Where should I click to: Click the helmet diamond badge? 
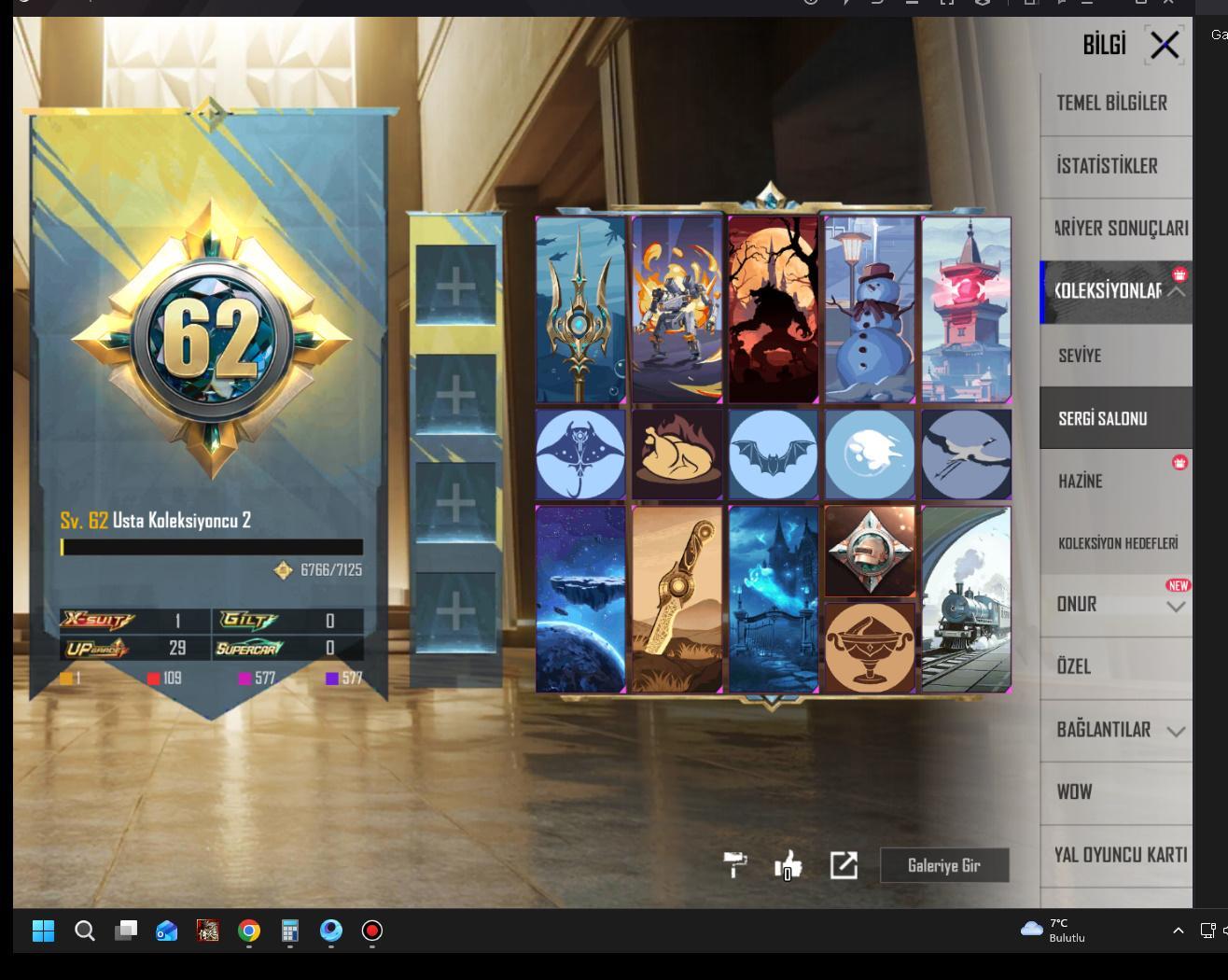coord(870,551)
